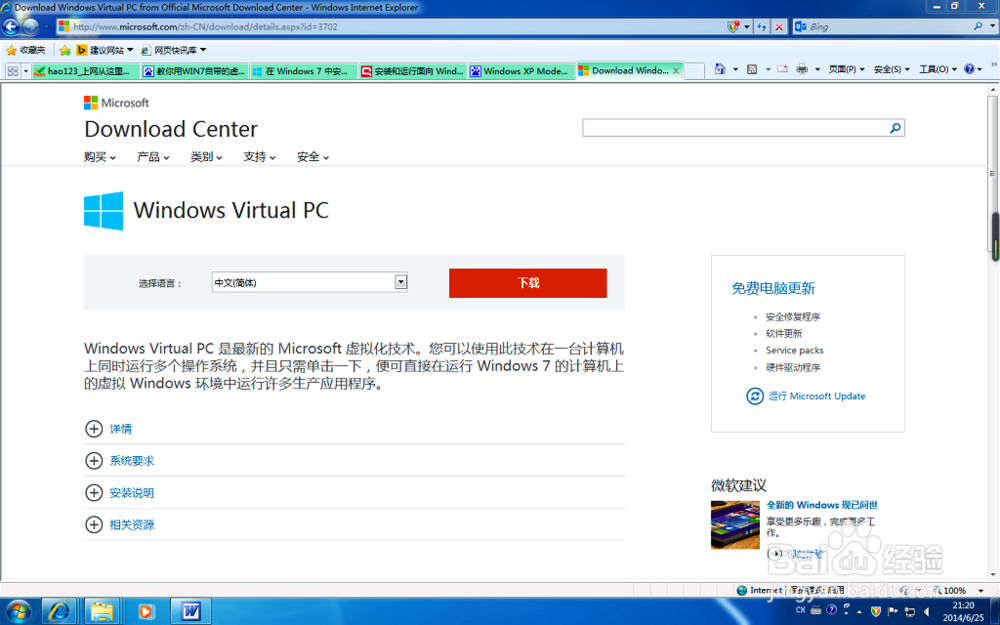The height and width of the screenshot is (625, 1000).
Task: Open the 支持 navigation dropdown
Action: pyautogui.click(x=259, y=156)
